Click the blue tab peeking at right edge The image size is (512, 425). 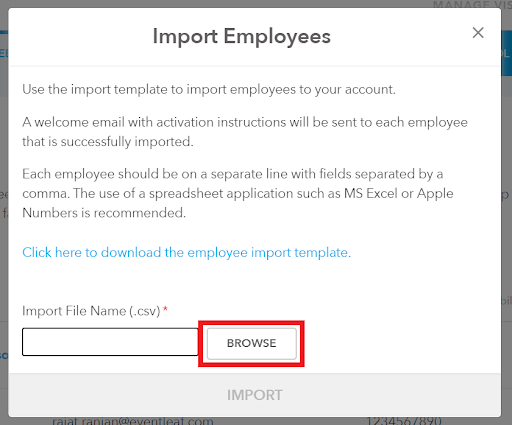tap(506, 53)
